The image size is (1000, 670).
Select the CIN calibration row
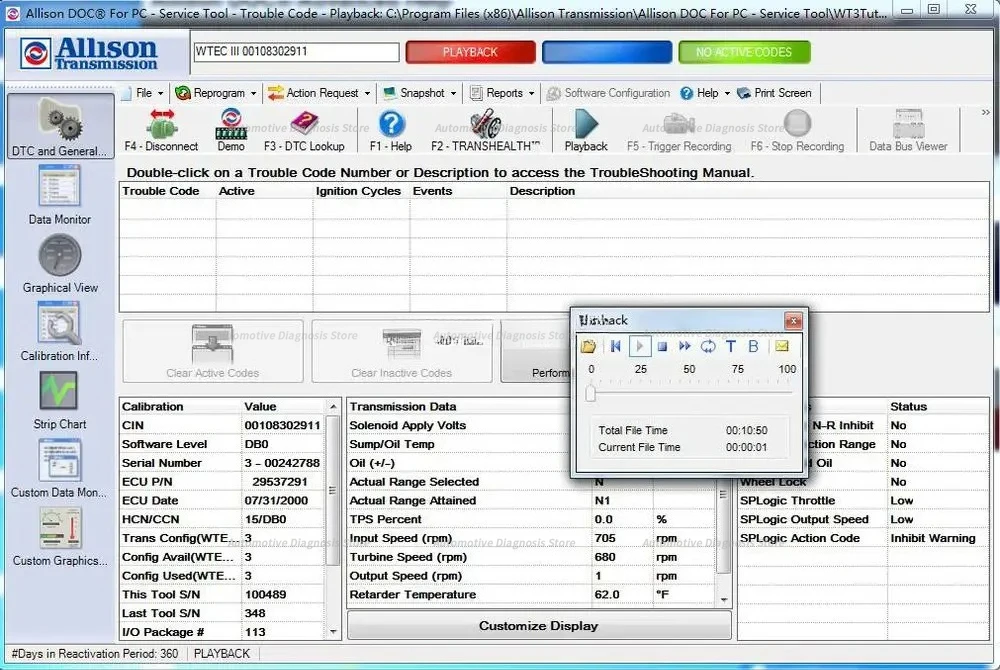pyautogui.click(x=222, y=425)
